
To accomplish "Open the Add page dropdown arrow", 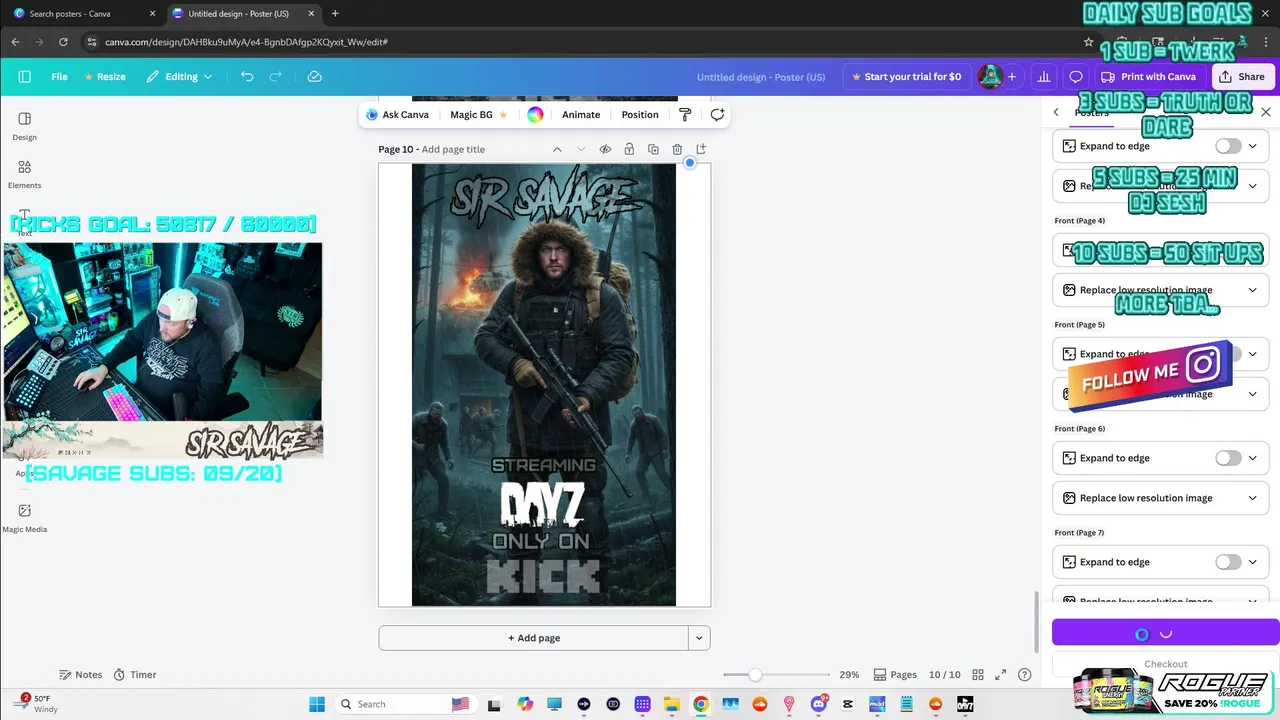I will tap(699, 638).
